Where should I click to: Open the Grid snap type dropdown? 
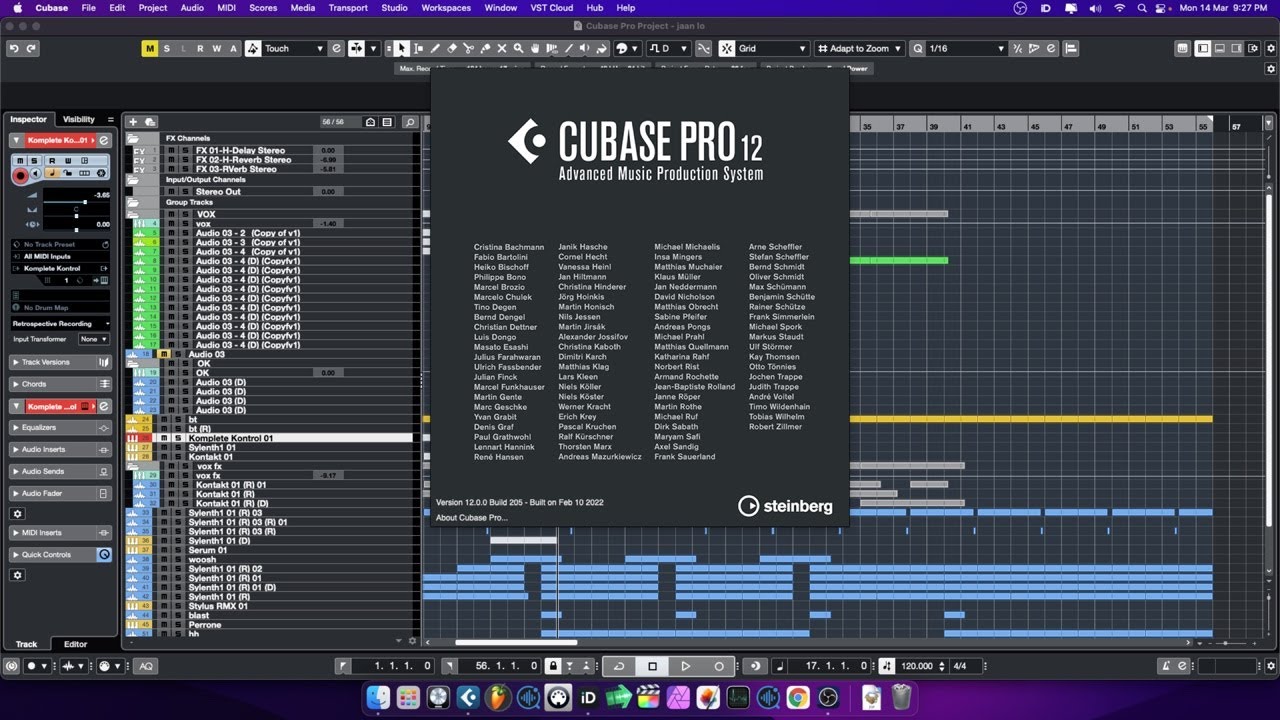(x=771, y=48)
